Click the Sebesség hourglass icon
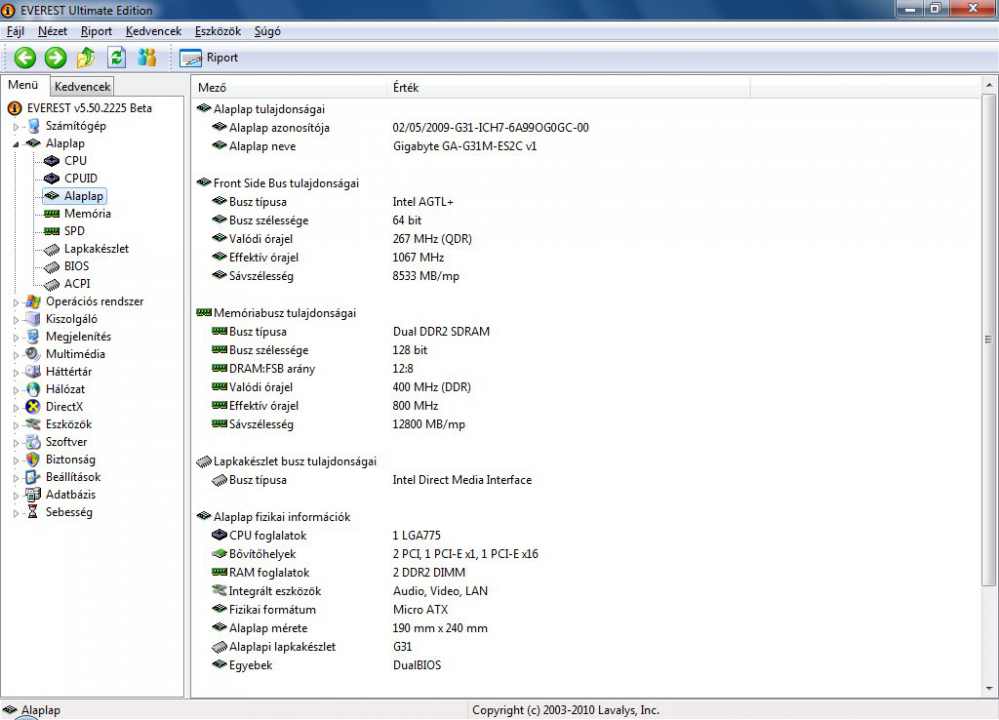Viewport: 999px width, 720px height. (33, 512)
